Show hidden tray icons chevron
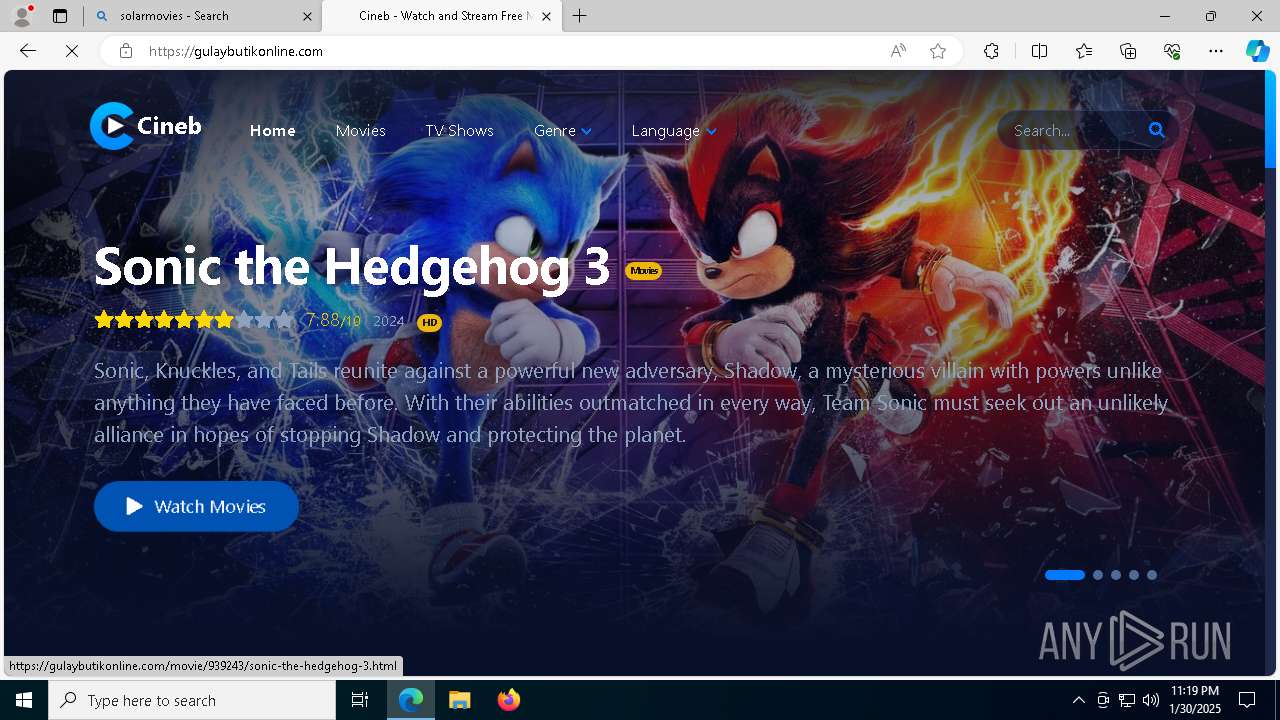Screen dimensions: 1280x720 pyautogui.click(x=1078, y=700)
